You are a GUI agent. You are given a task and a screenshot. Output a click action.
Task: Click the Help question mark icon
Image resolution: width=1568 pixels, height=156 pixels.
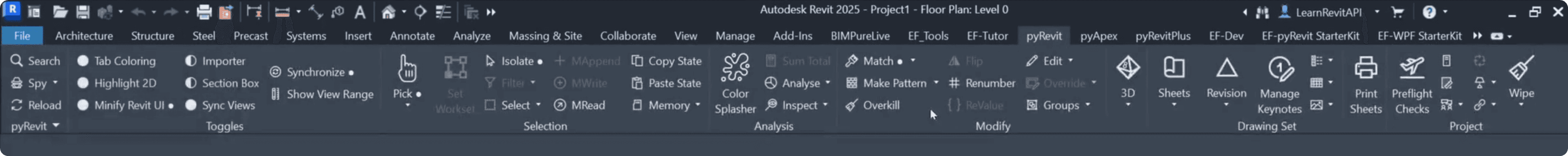coord(1429,12)
